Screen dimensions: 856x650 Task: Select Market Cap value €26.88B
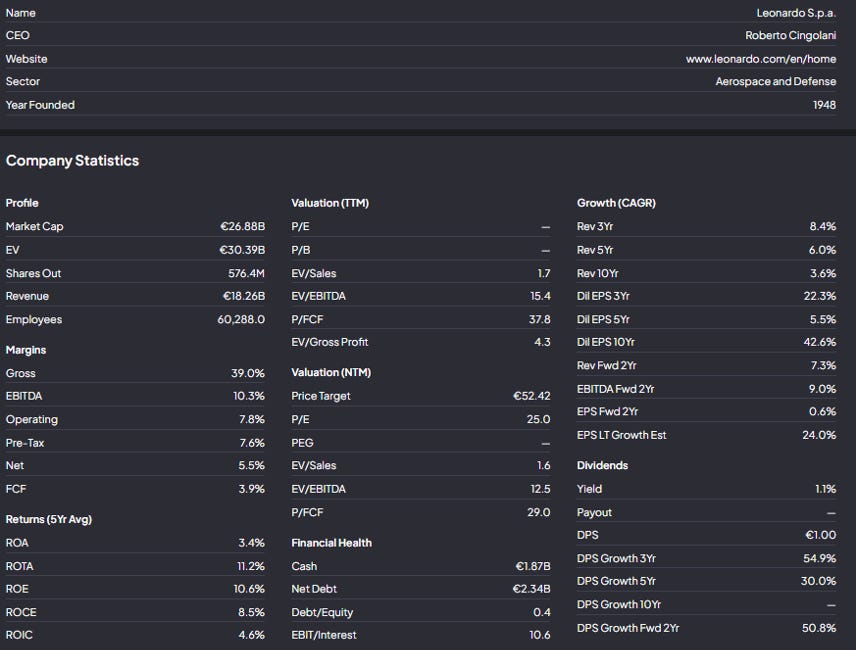coord(242,226)
